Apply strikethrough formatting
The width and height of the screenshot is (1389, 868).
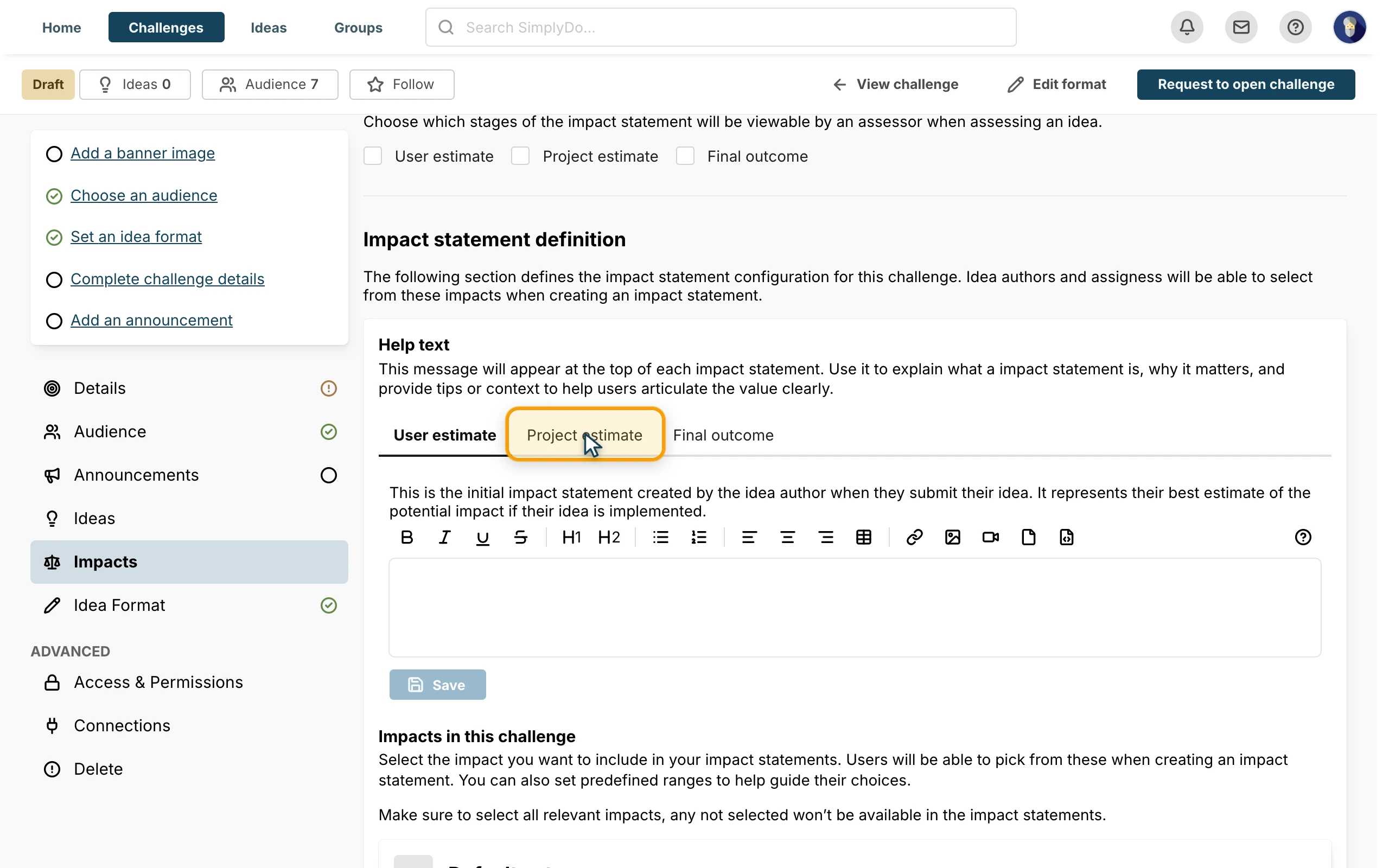[x=520, y=537]
